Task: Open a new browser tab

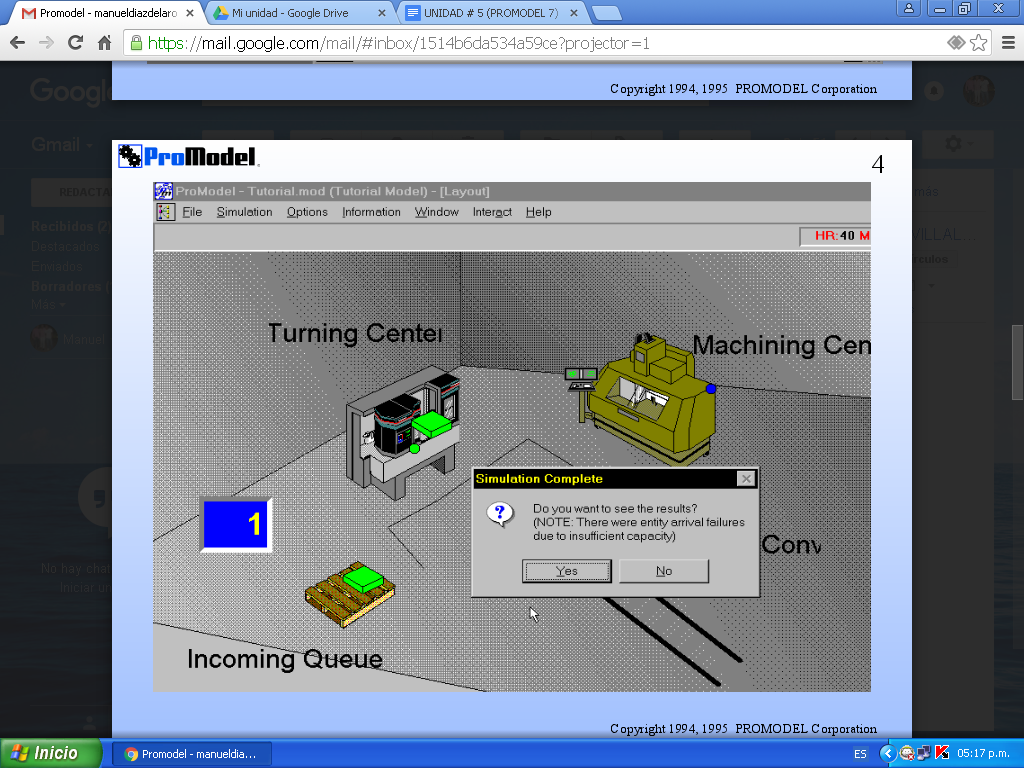Action: (x=606, y=13)
